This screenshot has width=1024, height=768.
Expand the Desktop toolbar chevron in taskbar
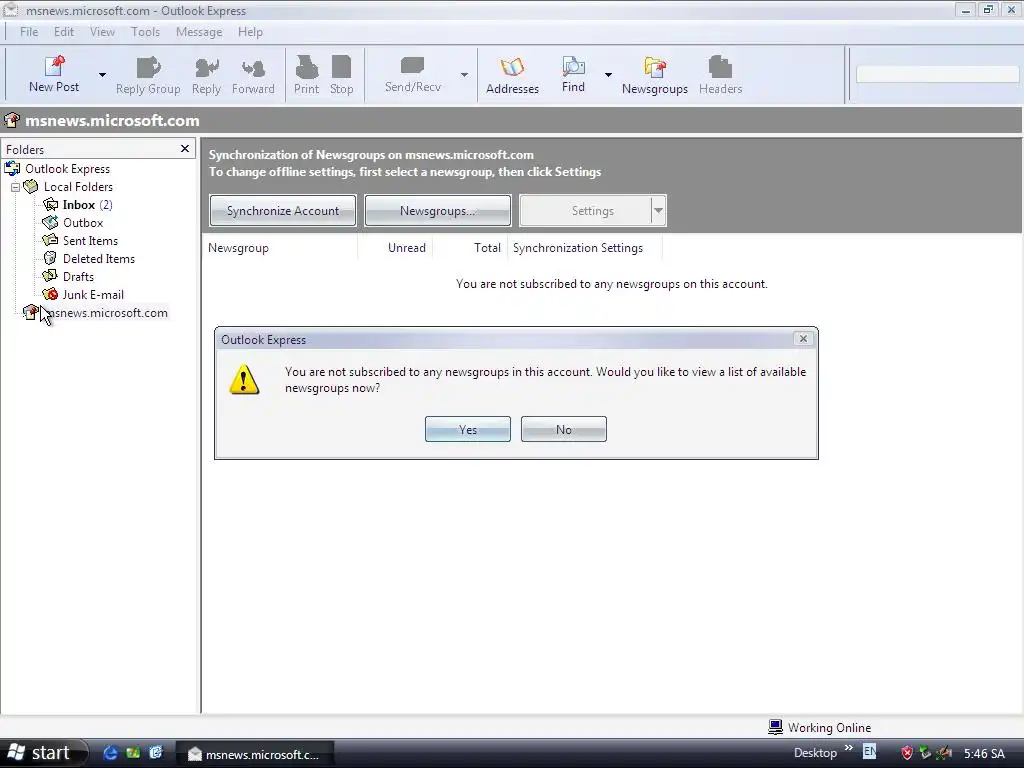click(848, 748)
